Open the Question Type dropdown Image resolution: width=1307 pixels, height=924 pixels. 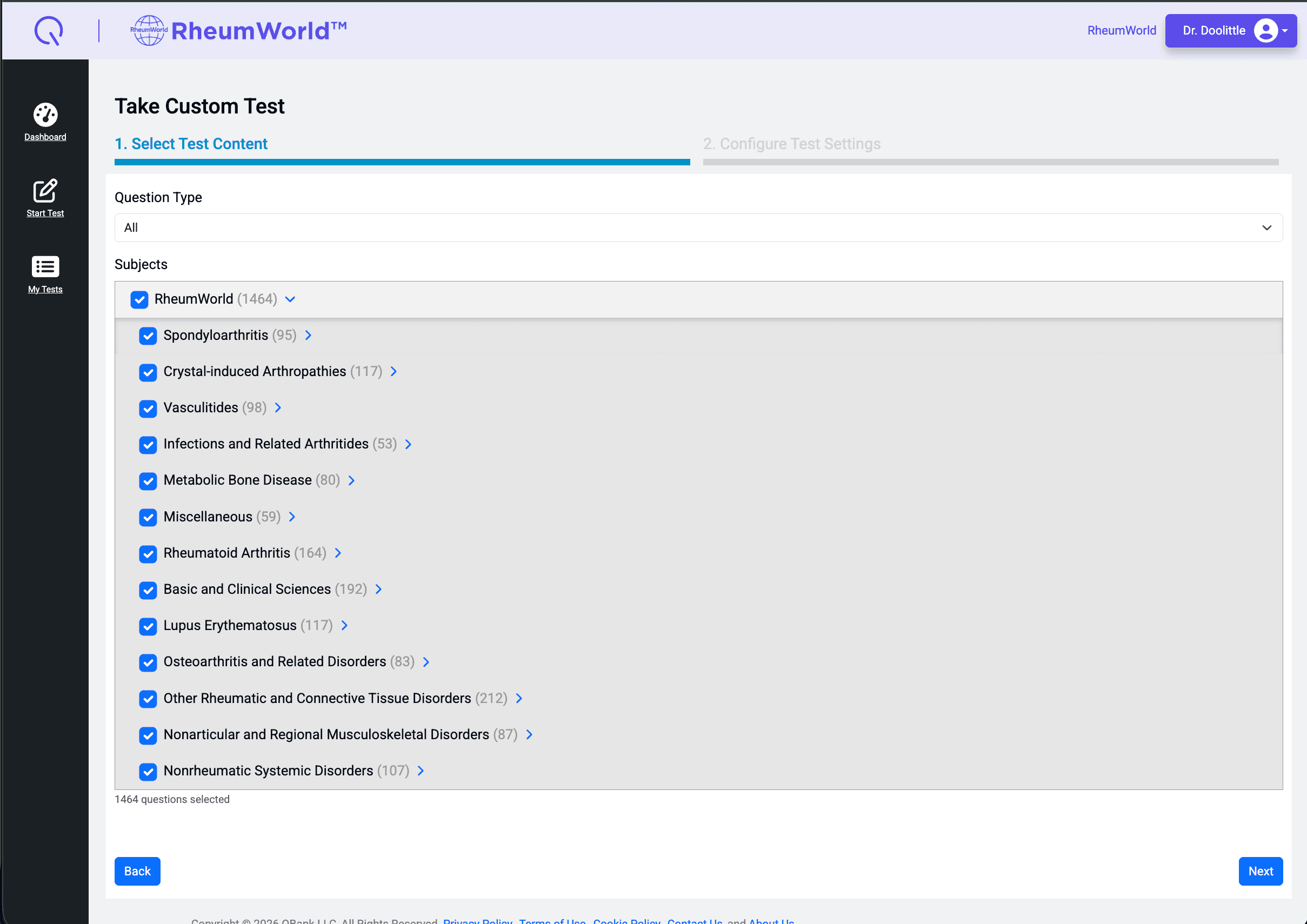[x=698, y=227]
